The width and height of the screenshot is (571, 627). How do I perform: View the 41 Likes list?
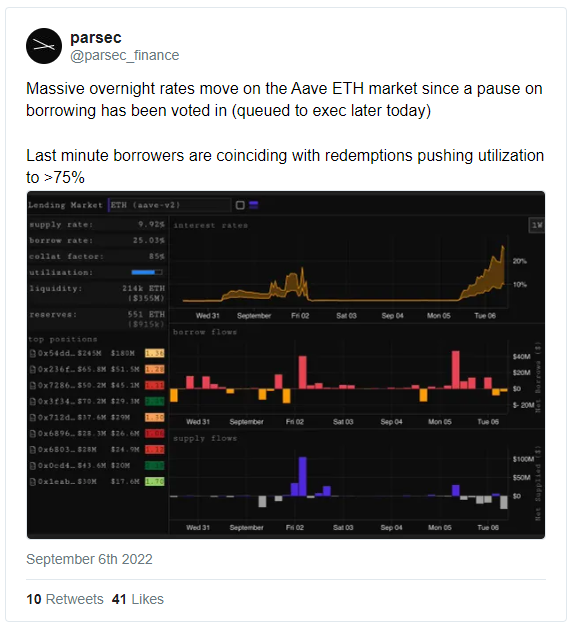(x=138, y=599)
